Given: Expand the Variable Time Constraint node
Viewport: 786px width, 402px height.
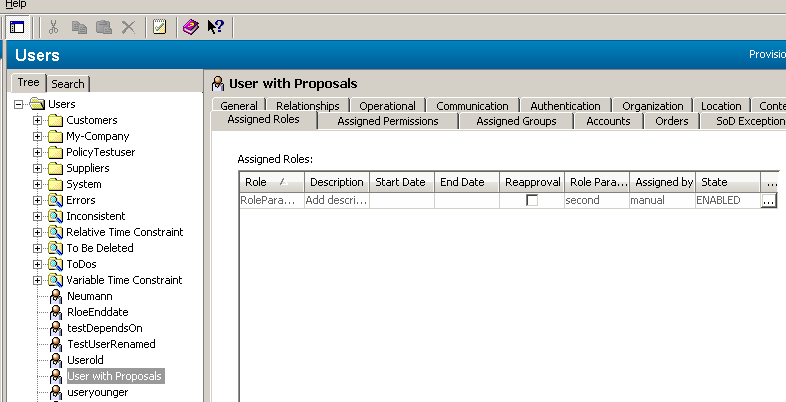Looking at the screenshot, I should click(x=37, y=281).
